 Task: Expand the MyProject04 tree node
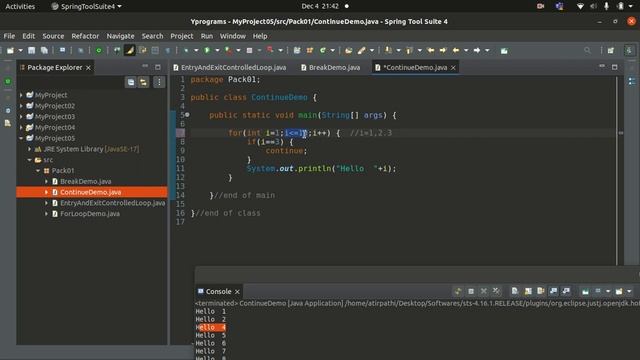click(x=21, y=127)
